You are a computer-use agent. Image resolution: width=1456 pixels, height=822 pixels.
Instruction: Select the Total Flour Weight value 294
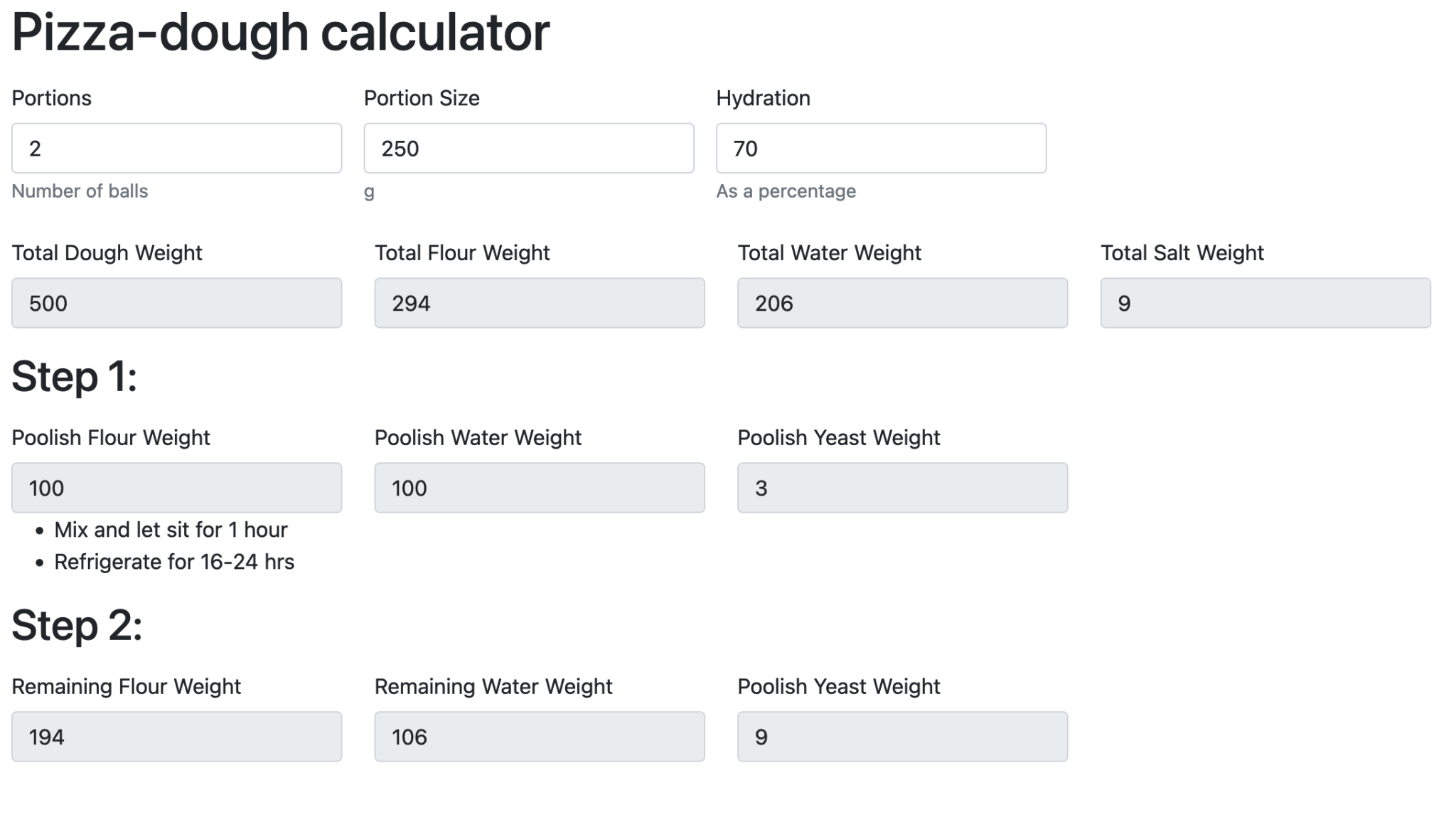point(539,303)
